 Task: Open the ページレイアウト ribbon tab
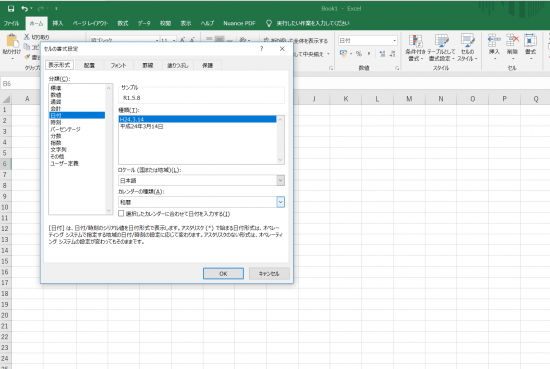(90, 23)
